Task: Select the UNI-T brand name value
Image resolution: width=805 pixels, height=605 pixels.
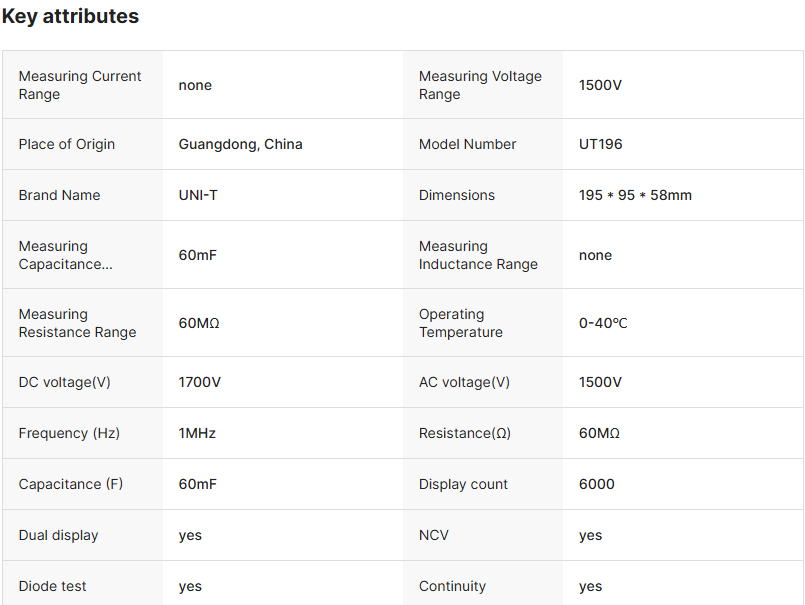Action: 198,195
